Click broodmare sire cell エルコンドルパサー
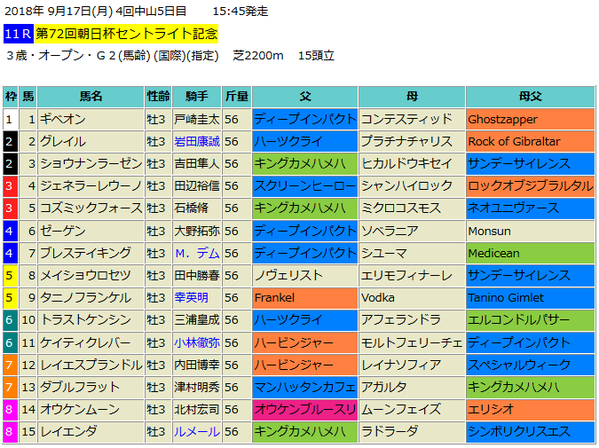 coord(530,320)
